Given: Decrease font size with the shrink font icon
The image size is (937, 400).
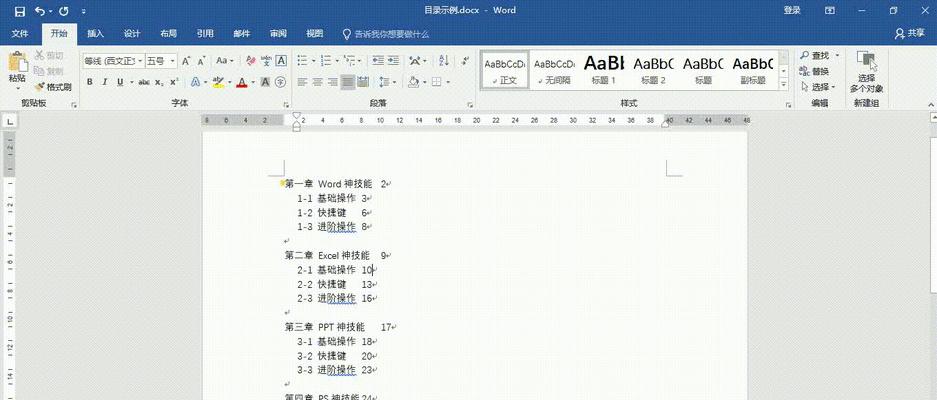Looking at the screenshot, I should click(x=201, y=61).
